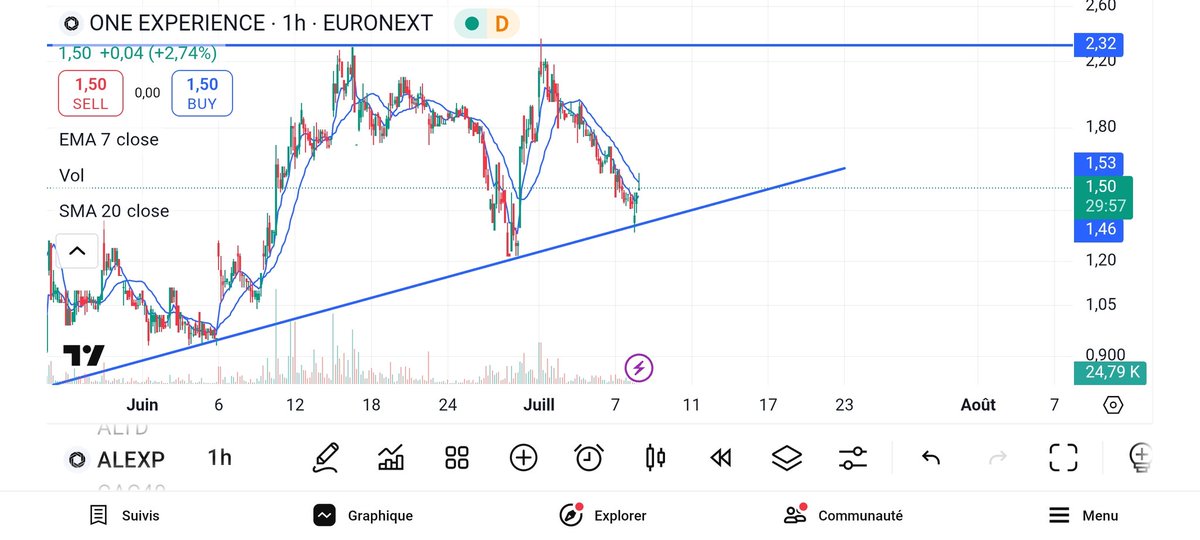Select the EMA 7 close indicator
The image size is (1200, 540).
(109, 140)
